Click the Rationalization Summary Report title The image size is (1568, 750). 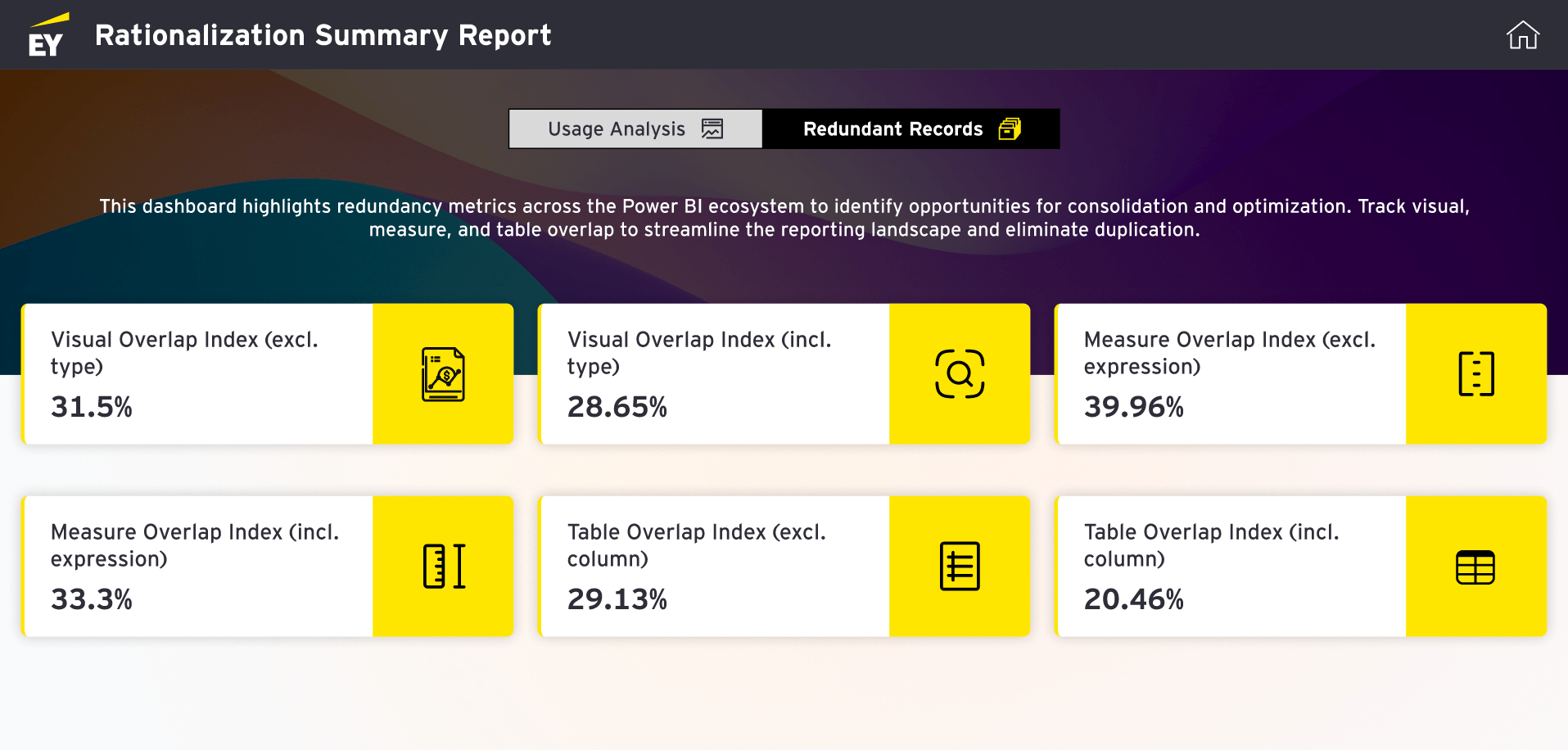pyautogui.click(x=323, y=35)
